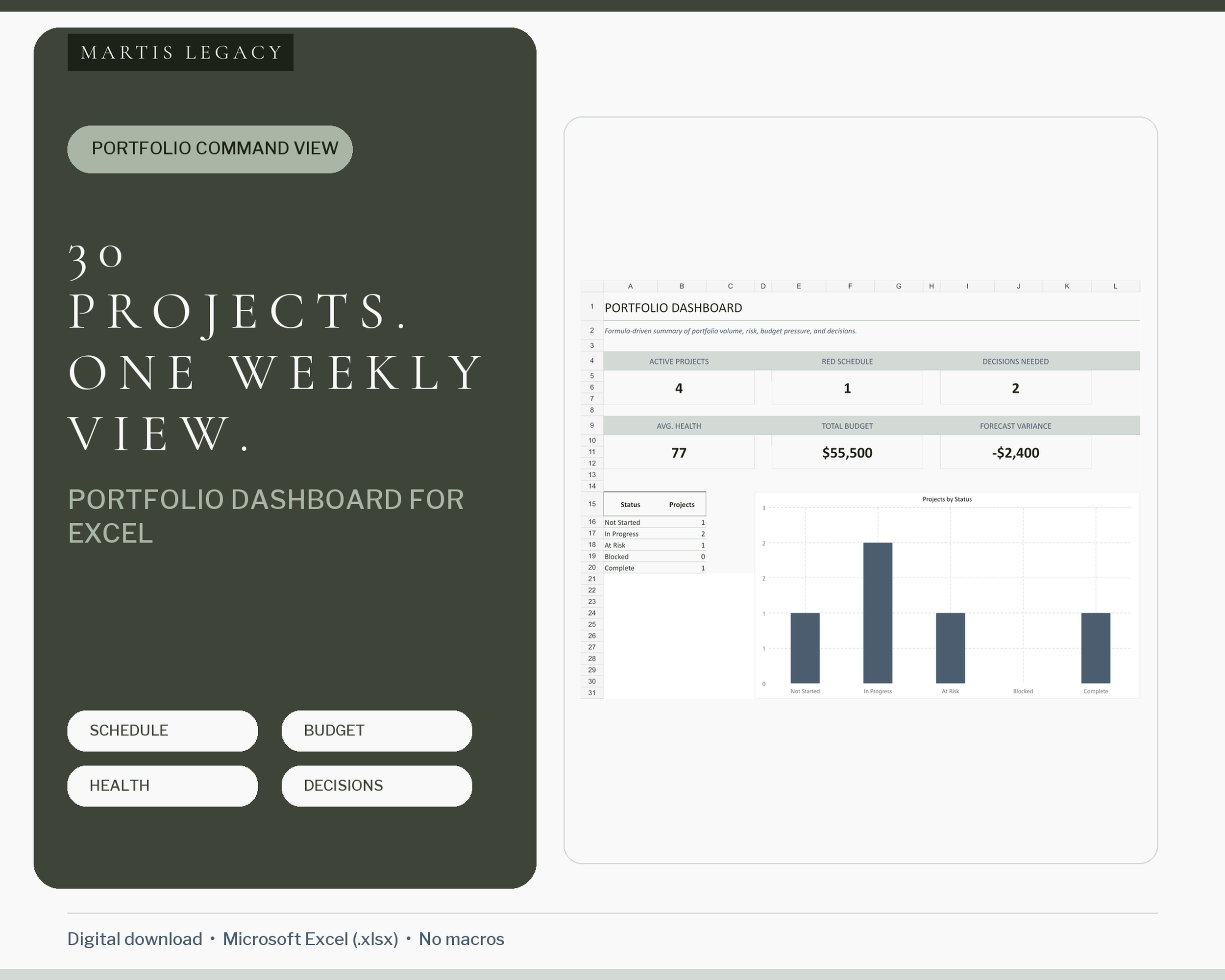The height and width of the screenshot is (980, 1225).
Task: Click the PORTFOLIO COMMAND VIEW pill
Action: [x=210, y=149]
